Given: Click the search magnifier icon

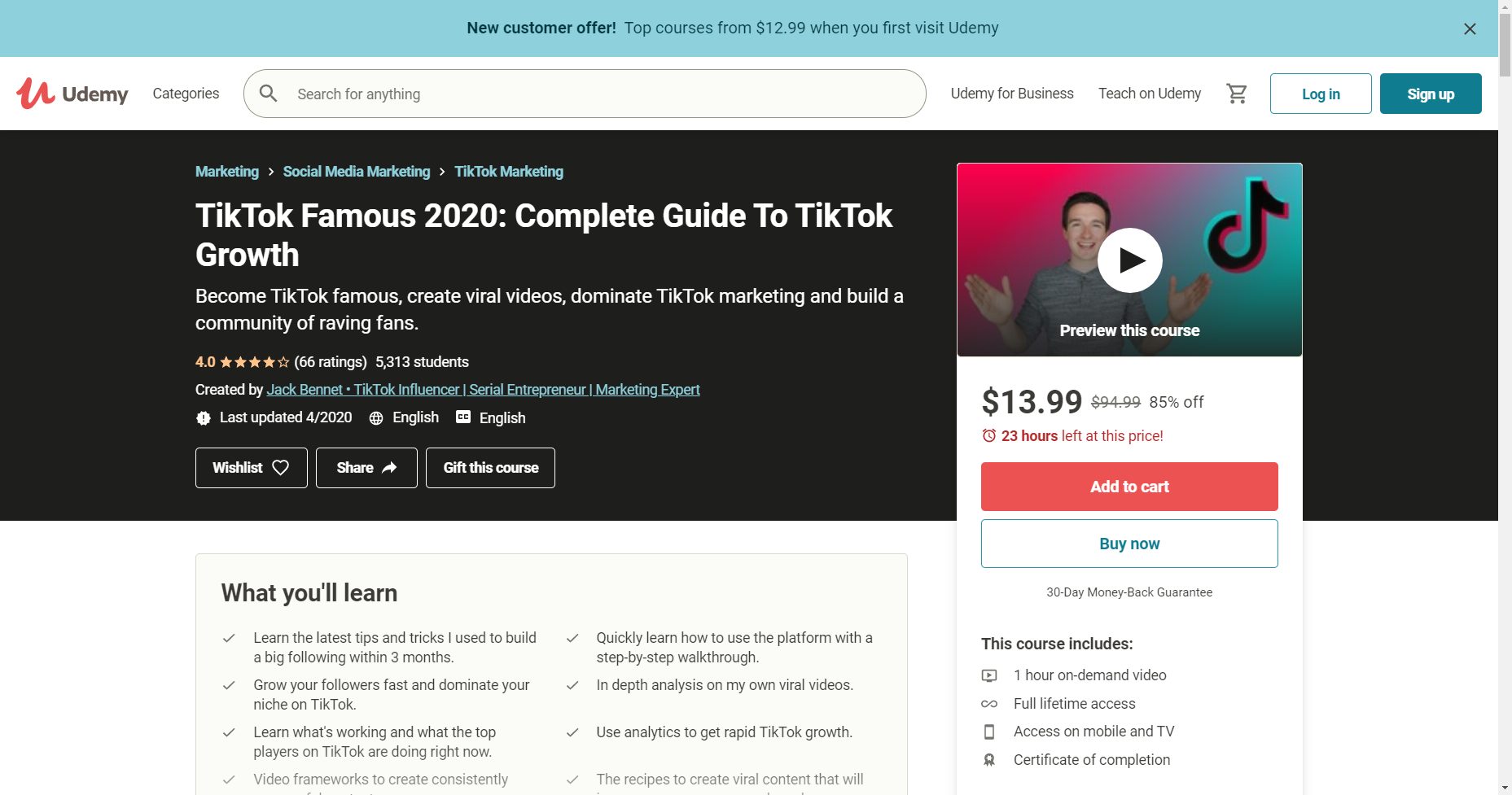Looking at the screenshot, I should coord(269,94).
